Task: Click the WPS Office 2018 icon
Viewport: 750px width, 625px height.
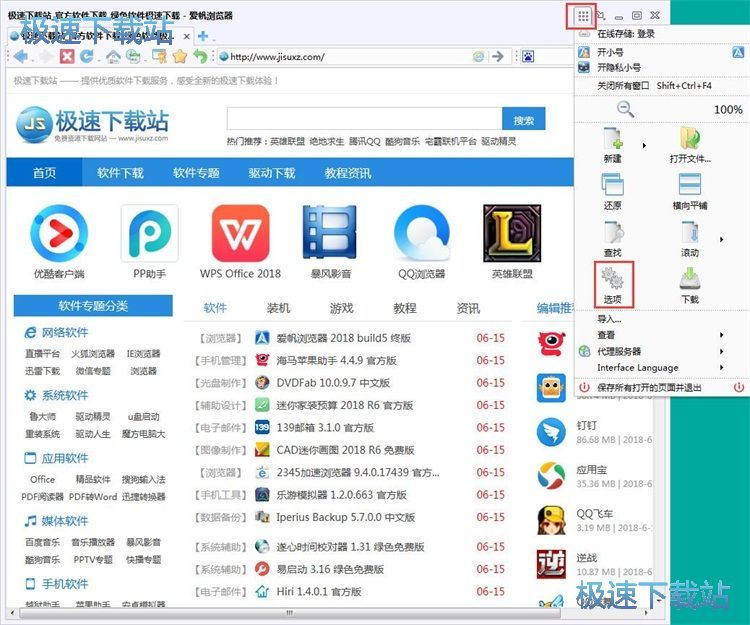Action: 241,233
